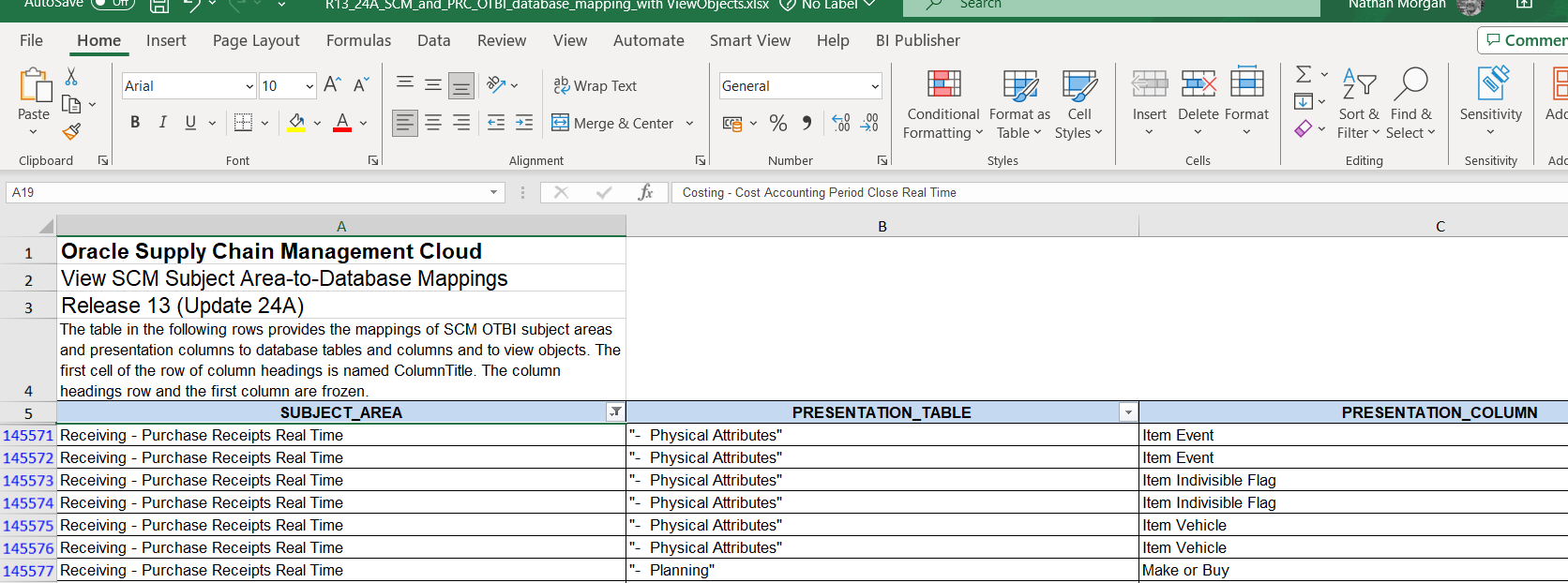Open the font size combo box
The image size is (1568, 583).
288,85
